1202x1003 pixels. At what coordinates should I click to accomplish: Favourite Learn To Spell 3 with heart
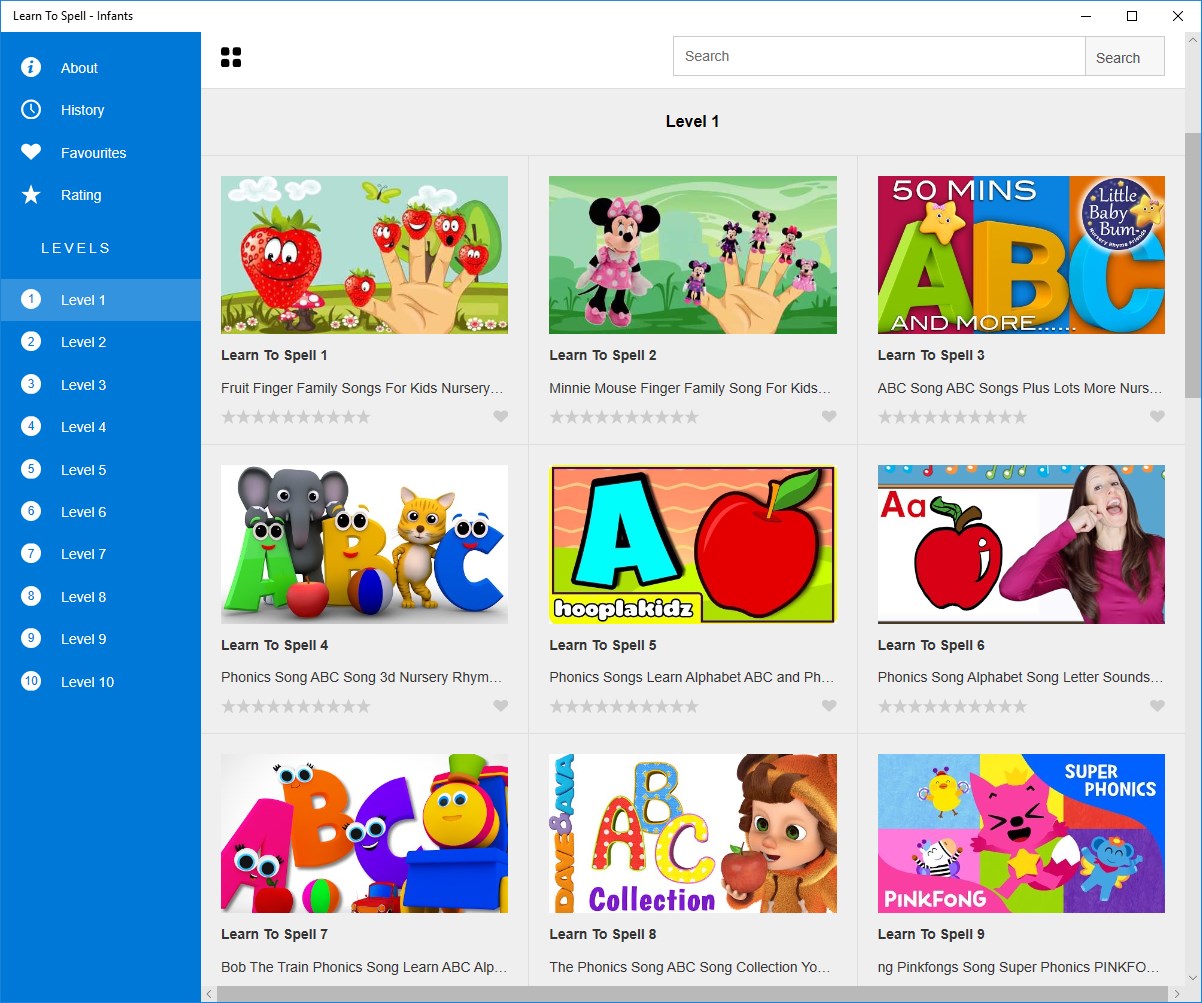point(1157,417)
